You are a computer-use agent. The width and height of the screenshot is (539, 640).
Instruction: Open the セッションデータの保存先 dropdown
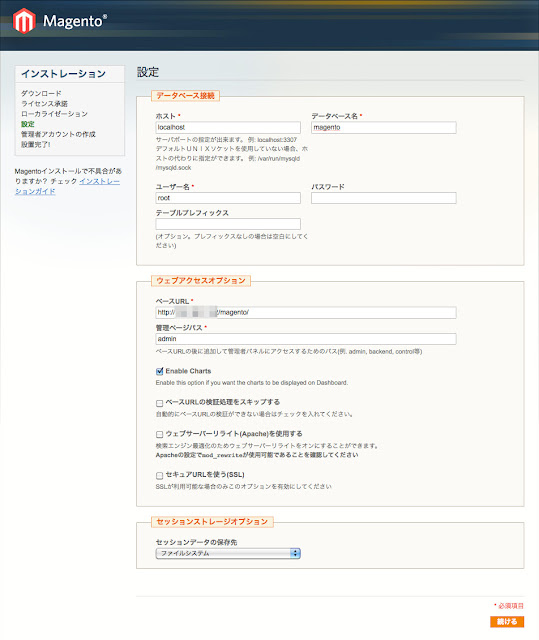[x=228, y=553]
